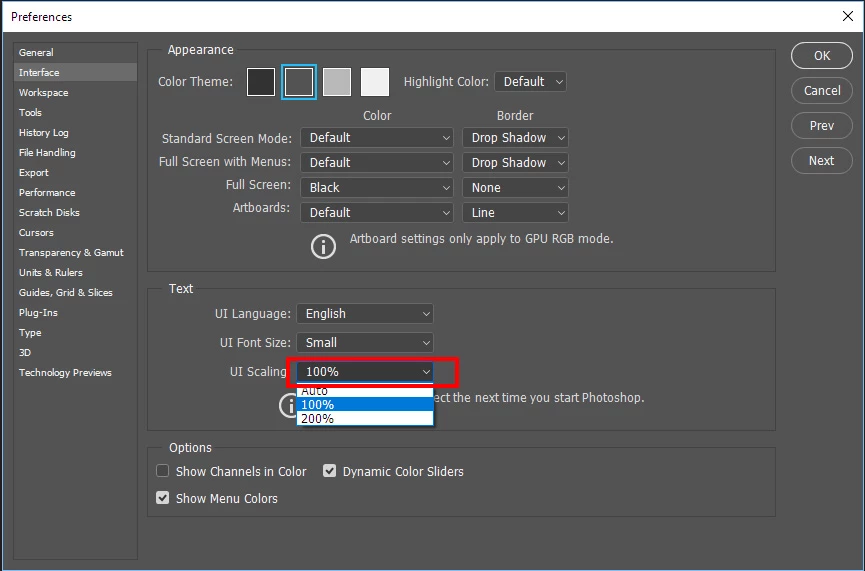Open Standard Screen Mode border dropdown
The image size is (865, 571).
515,138
